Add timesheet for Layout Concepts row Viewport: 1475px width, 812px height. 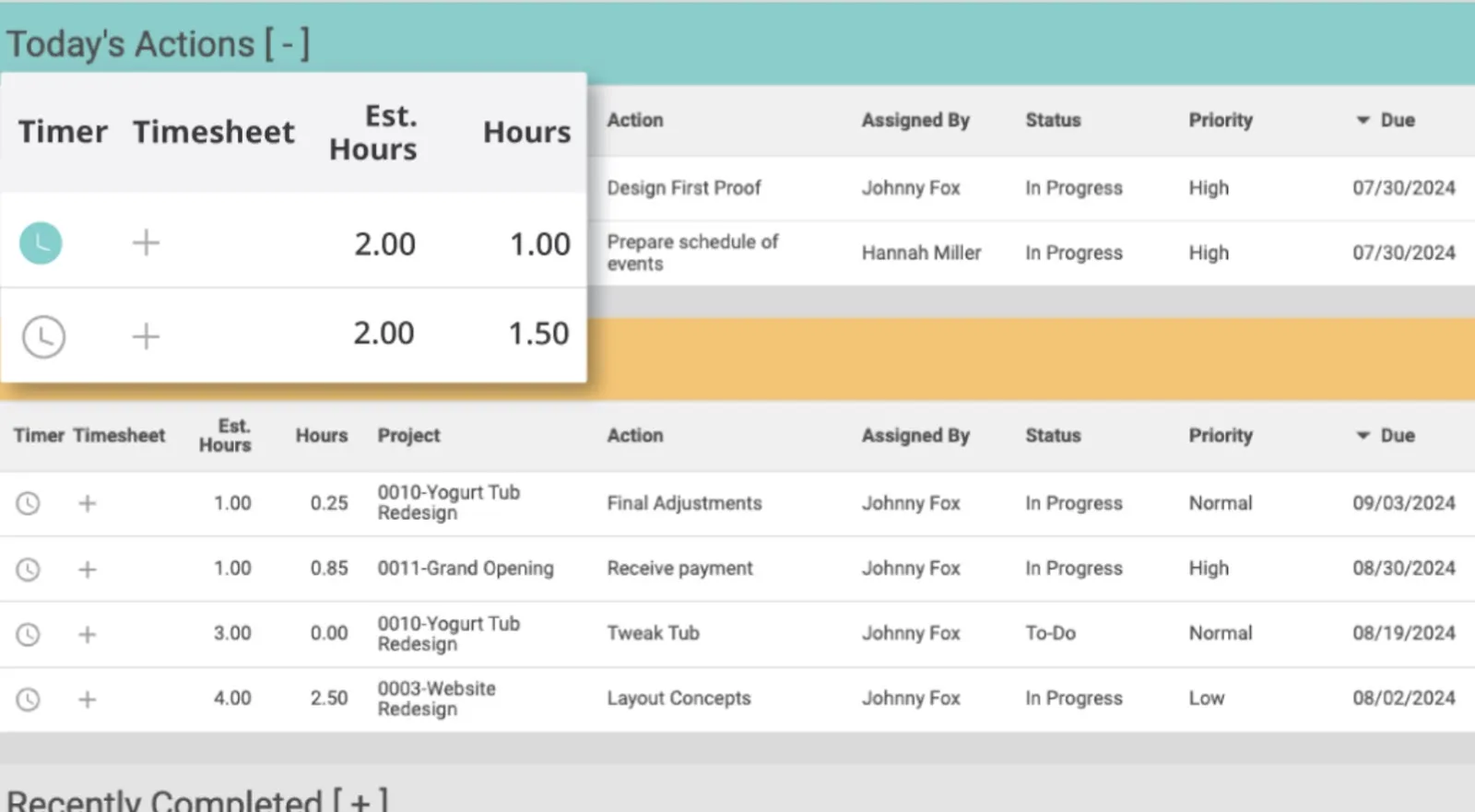tap(88, 700)
